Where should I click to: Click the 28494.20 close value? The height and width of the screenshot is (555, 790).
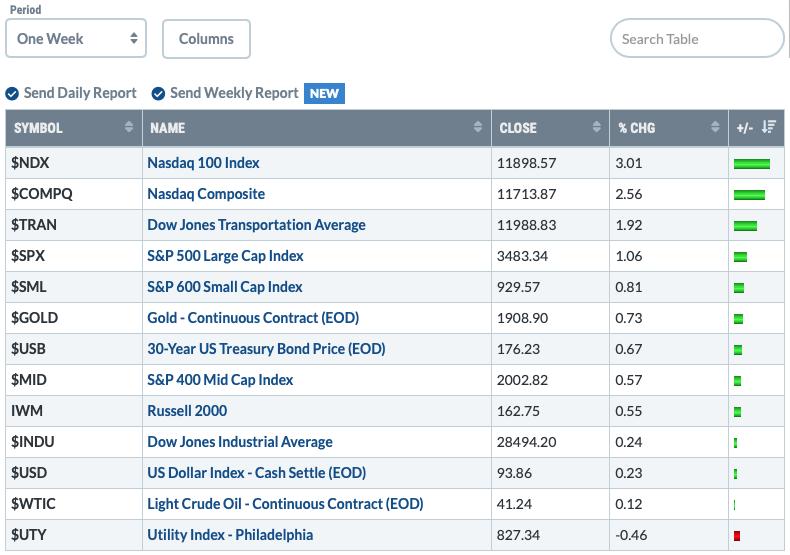526,442
